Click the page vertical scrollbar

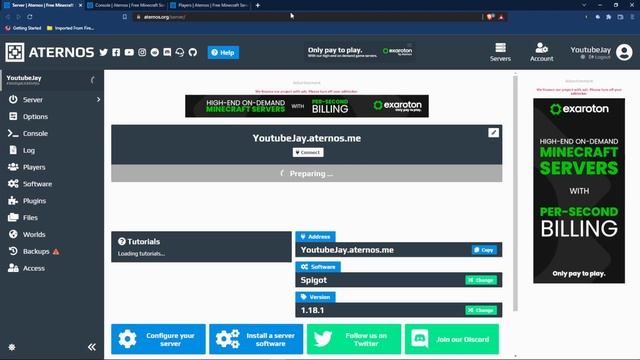pos(515,194)
